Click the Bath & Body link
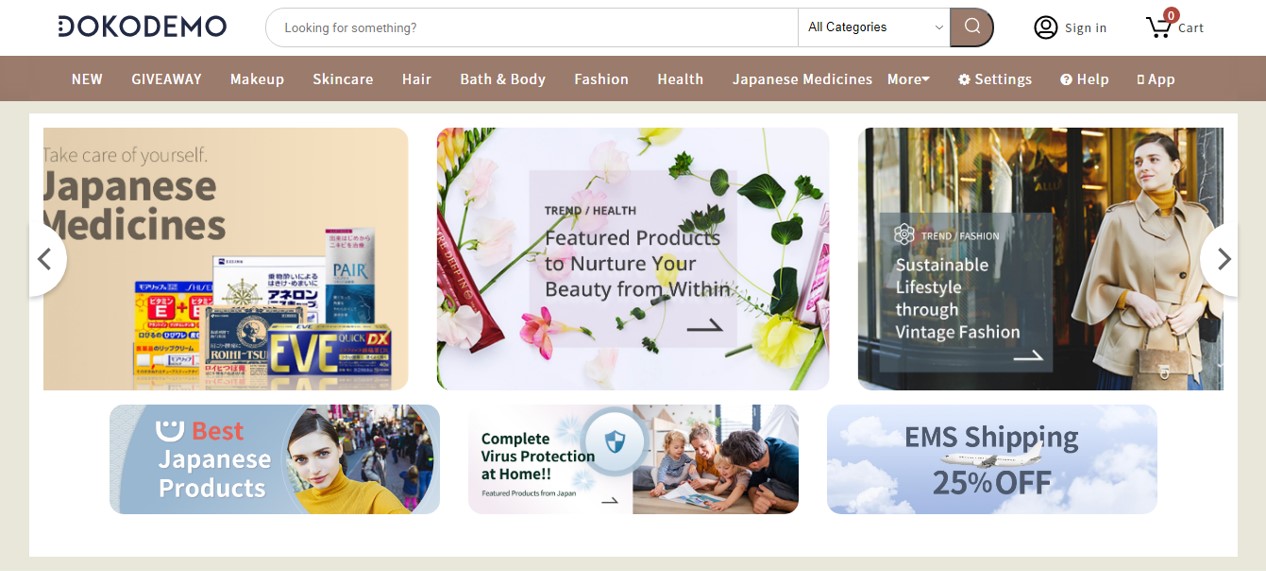The width and height of the screenshot is (1266, 571). click(x=503, y=79)
